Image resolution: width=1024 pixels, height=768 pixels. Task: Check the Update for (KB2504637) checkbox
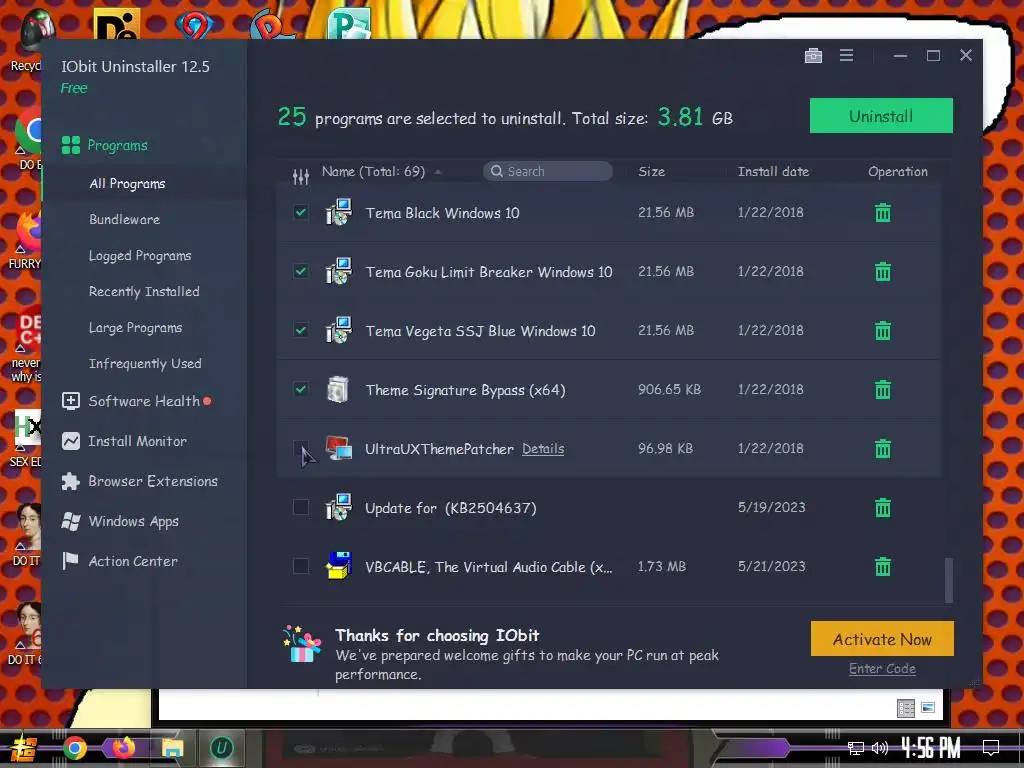(300, 507)
